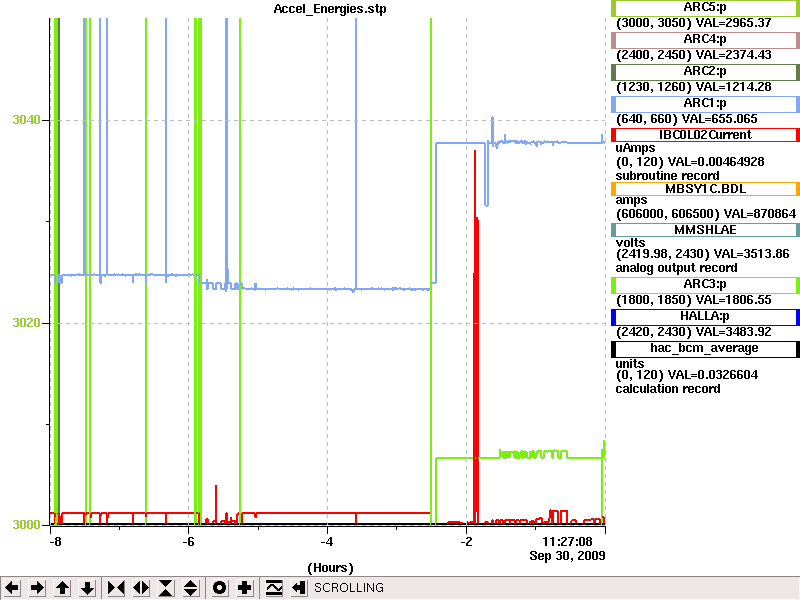The image size is (800, 600).
Task: Select the ARC5:p curve legend entry
Action: coord(705,8)
